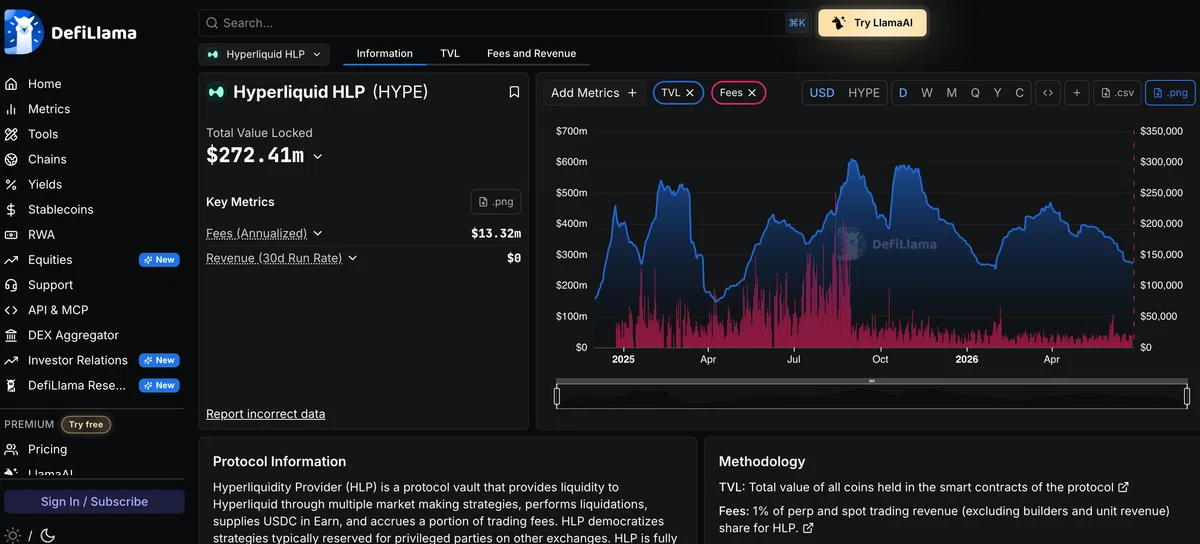
Task: Open Pricing people icon
Action: [12, 450]
